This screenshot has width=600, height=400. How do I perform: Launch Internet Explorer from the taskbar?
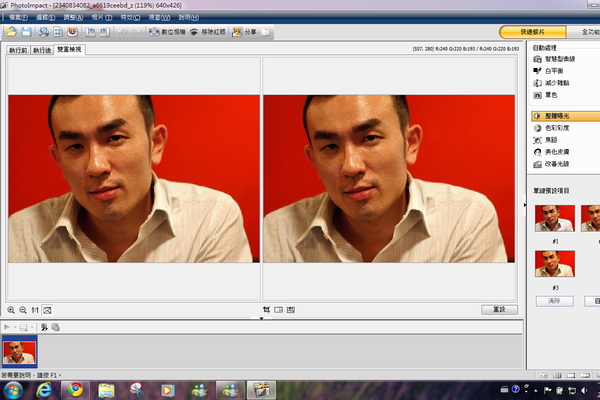44,390
